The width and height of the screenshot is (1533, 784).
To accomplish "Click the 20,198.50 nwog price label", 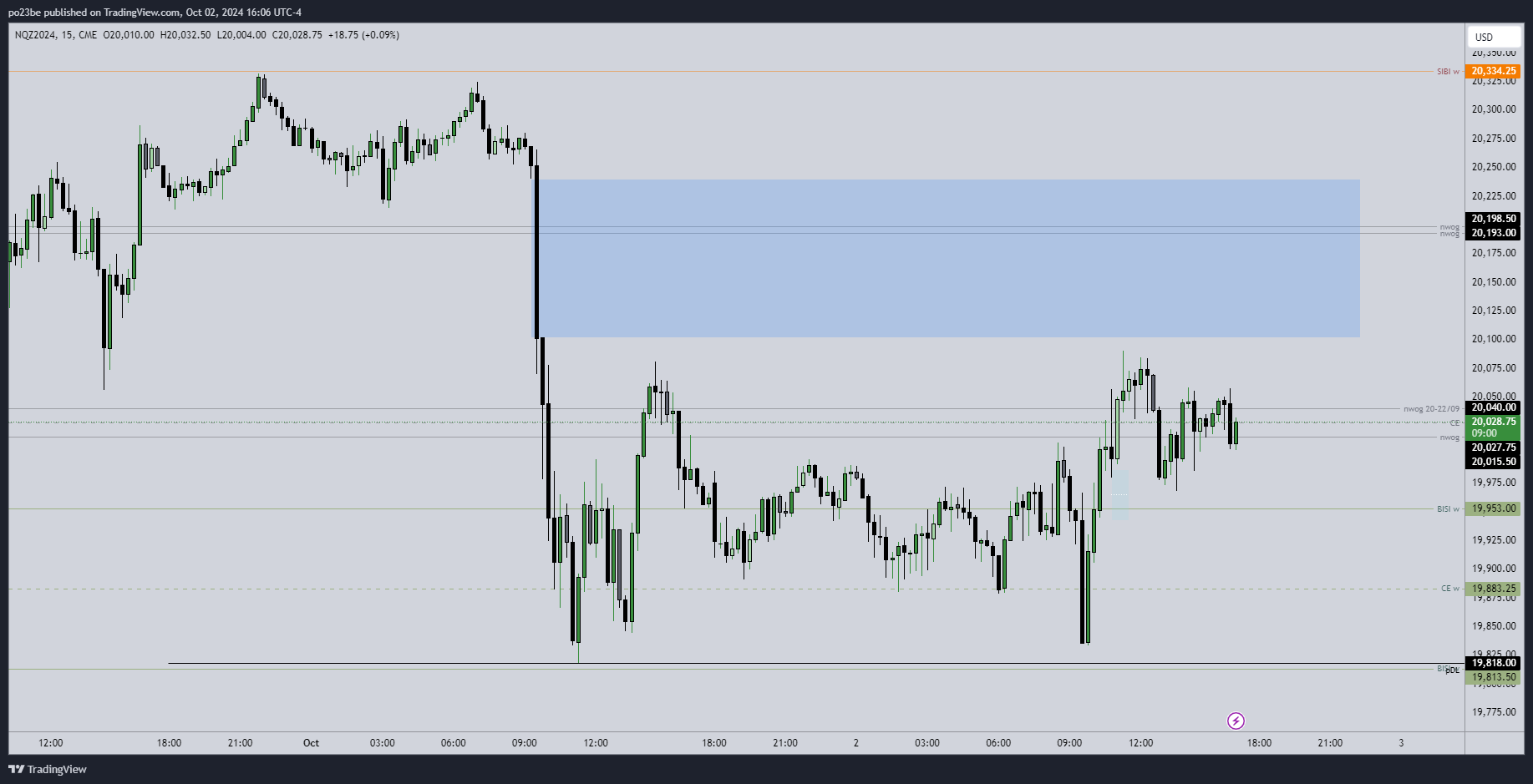I will click(1493, 219).
